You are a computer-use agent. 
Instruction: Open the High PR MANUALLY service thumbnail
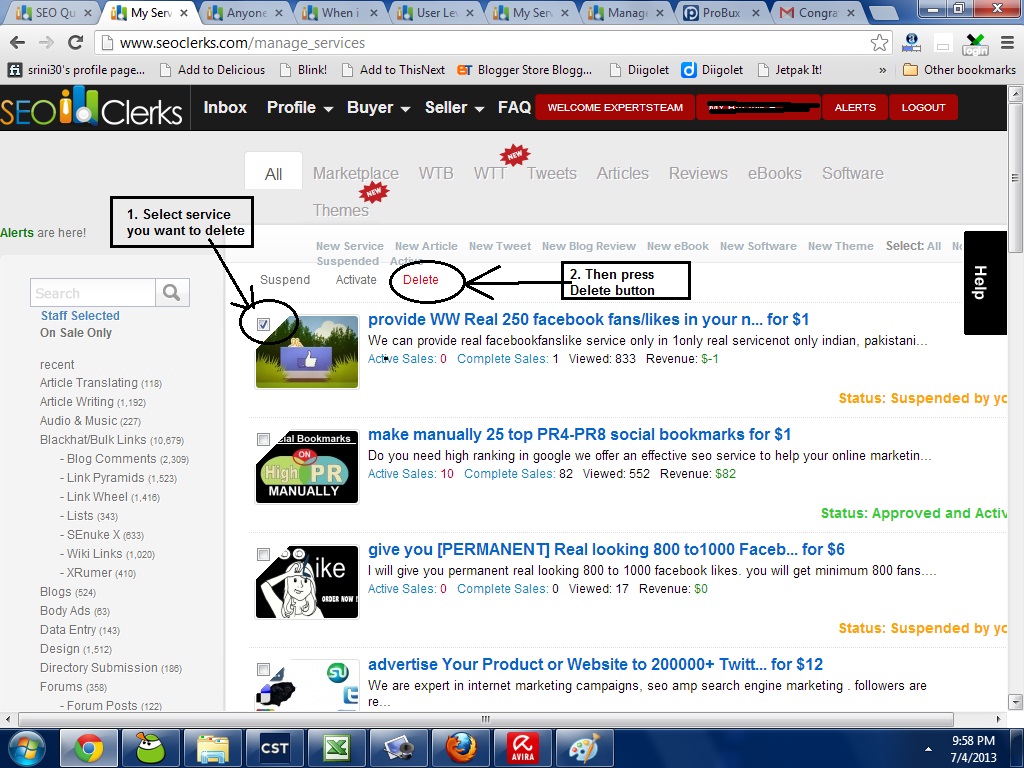(307, 467)
